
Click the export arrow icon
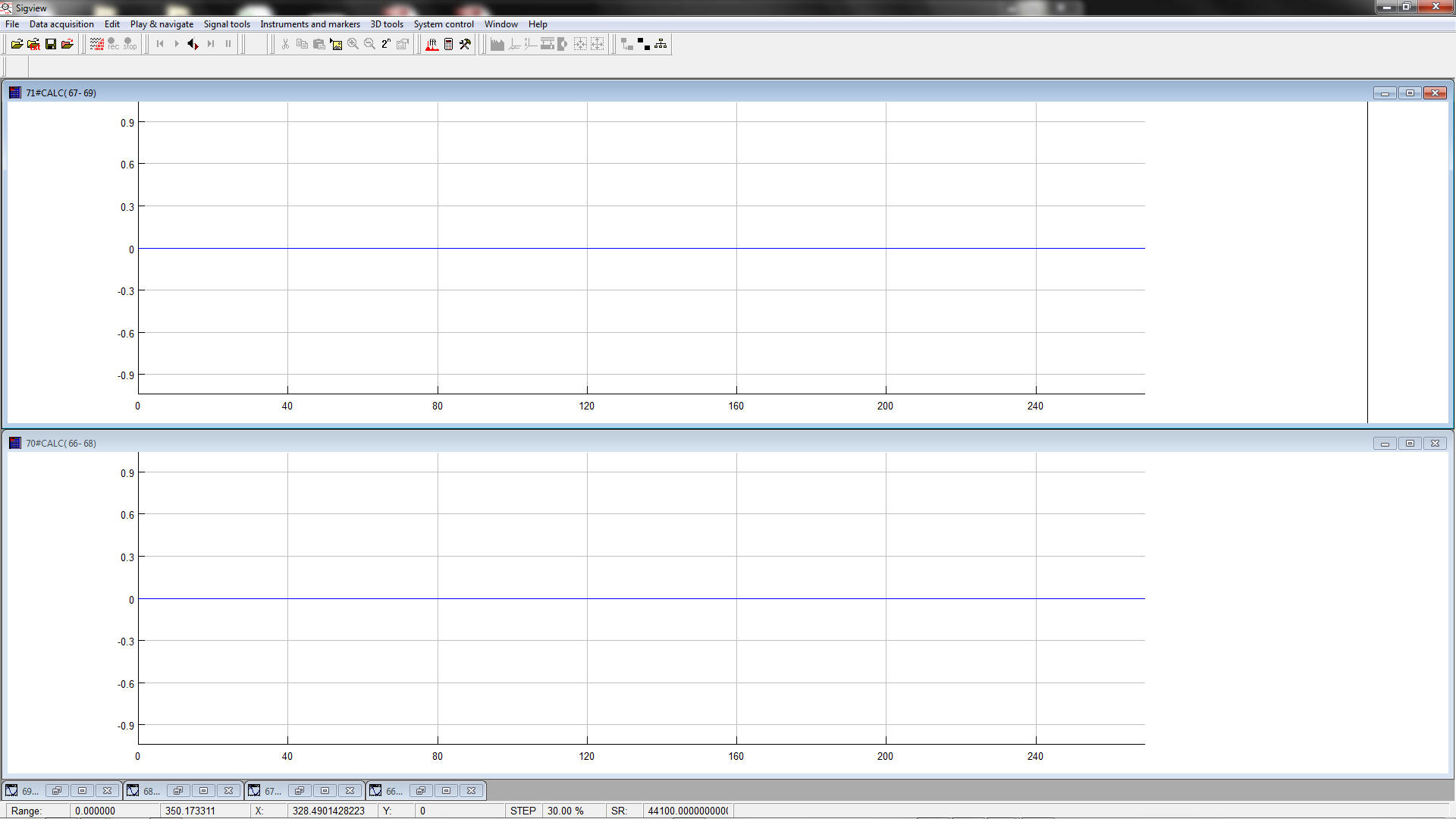click(562, 44)
